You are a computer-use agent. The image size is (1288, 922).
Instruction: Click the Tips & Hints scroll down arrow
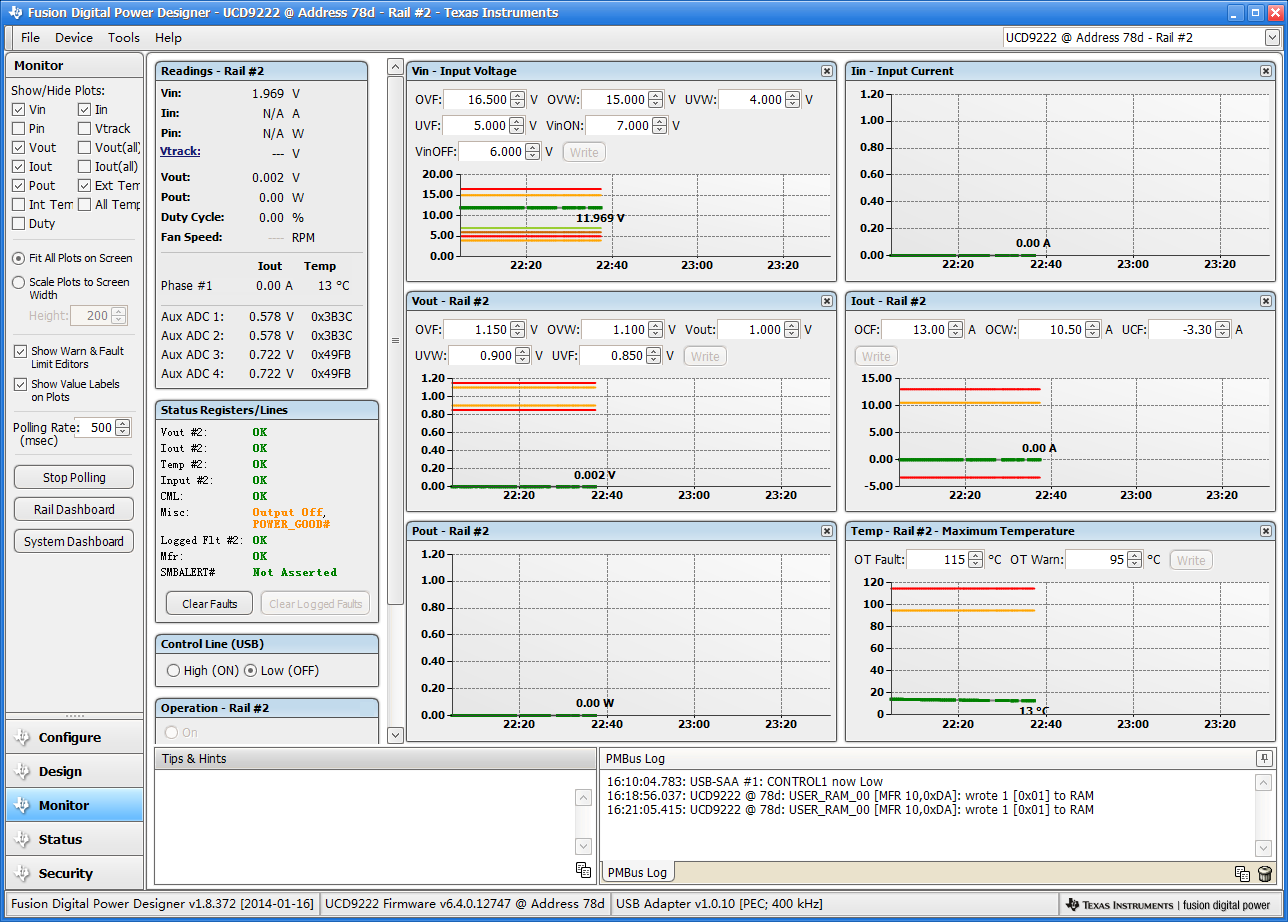tap(584, 846)
